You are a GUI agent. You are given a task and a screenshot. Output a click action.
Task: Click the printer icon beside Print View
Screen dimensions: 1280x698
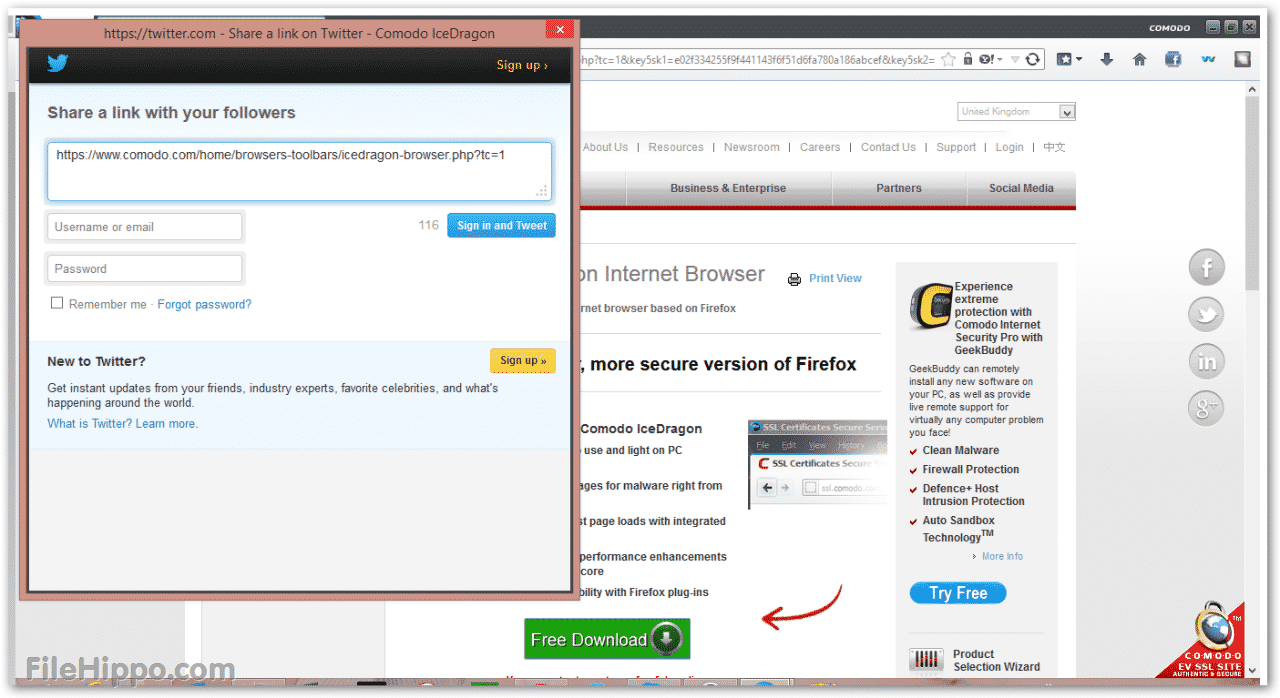coord(794,279)
